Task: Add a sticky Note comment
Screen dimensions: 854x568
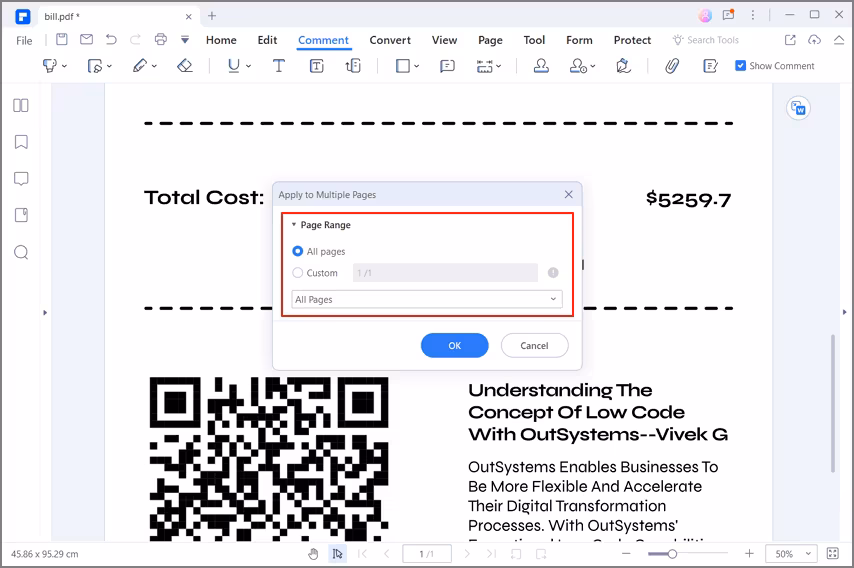Action: [447, 66]
